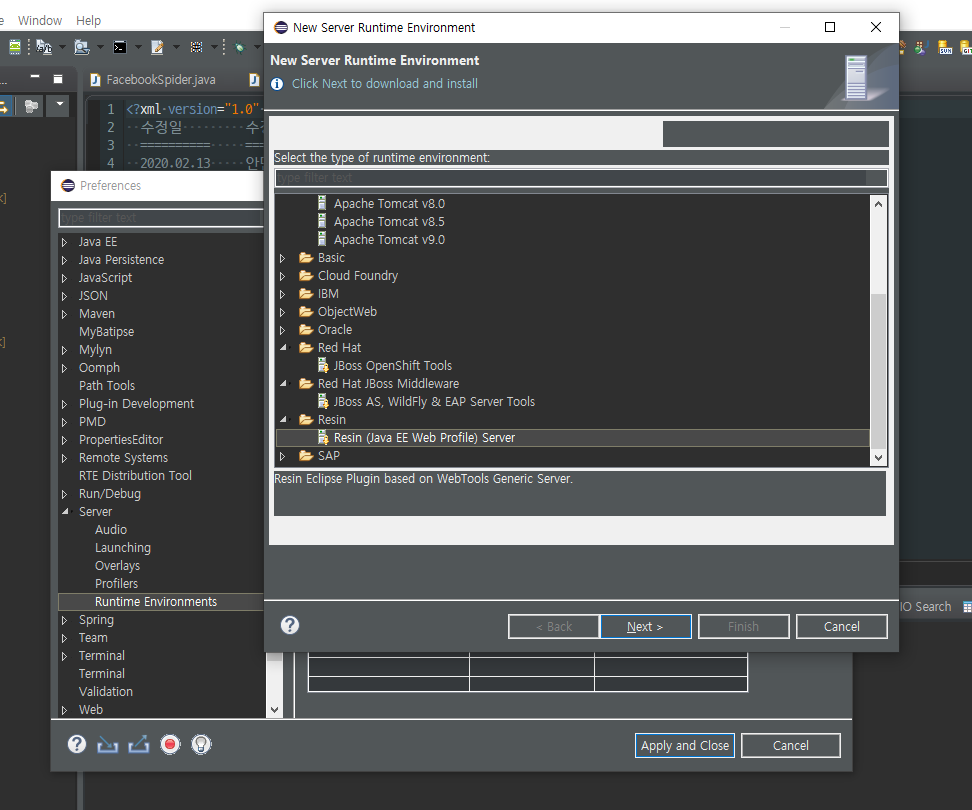Click the Export preferences icon
Viewport: 972px width, 810px height.
click(139, 745)
